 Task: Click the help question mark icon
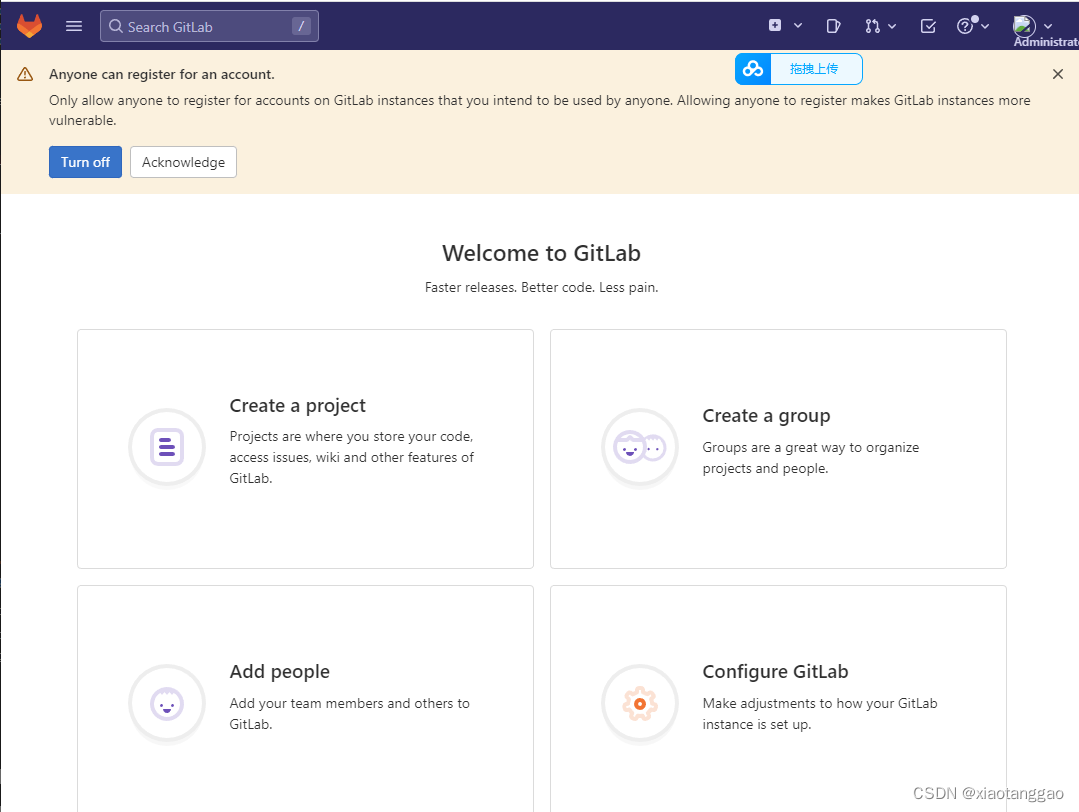963,26
